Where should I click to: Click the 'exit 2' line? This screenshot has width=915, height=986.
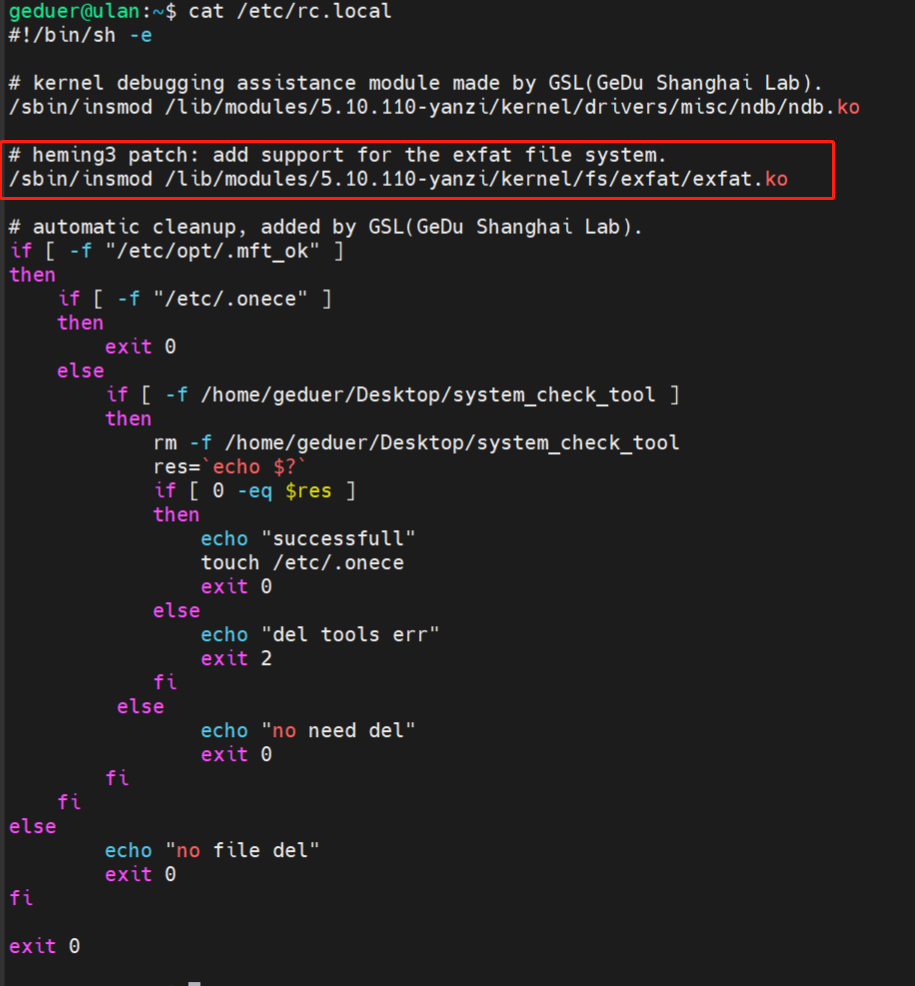coord(236,658)
